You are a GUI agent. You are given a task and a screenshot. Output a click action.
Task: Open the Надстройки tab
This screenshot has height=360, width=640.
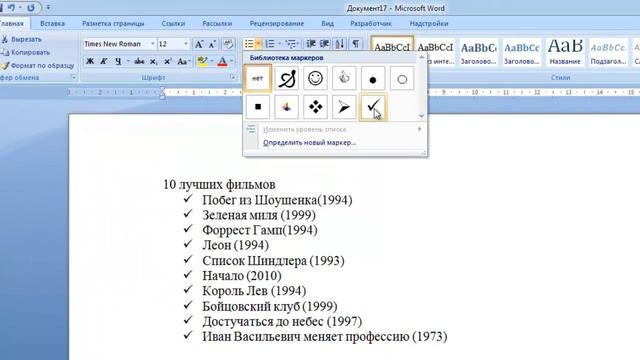(x=429, y=24)
